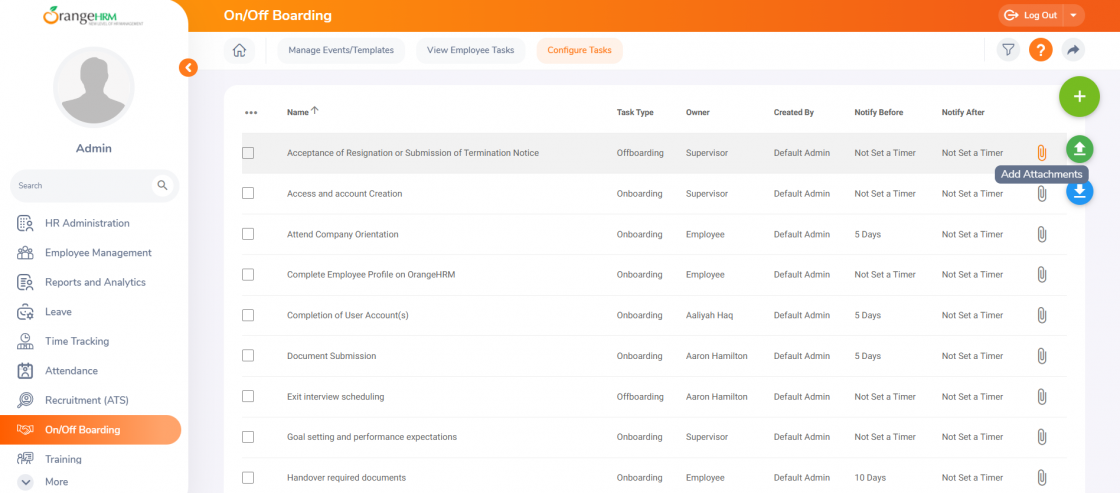Viewport: 1120px width, 493px height.
Task: Click the blue download export button
Action: [1080, 191]
